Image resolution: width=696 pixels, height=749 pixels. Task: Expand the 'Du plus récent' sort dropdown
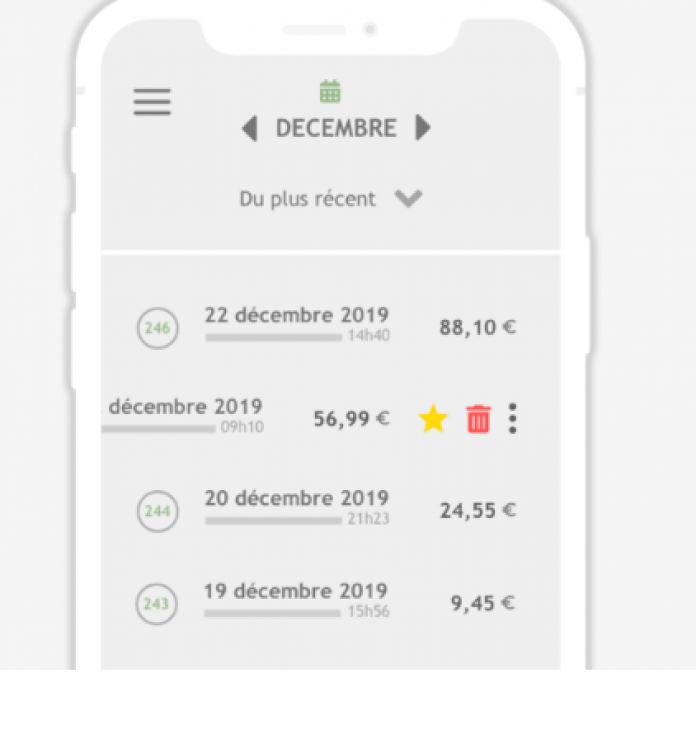coord(408,199)
